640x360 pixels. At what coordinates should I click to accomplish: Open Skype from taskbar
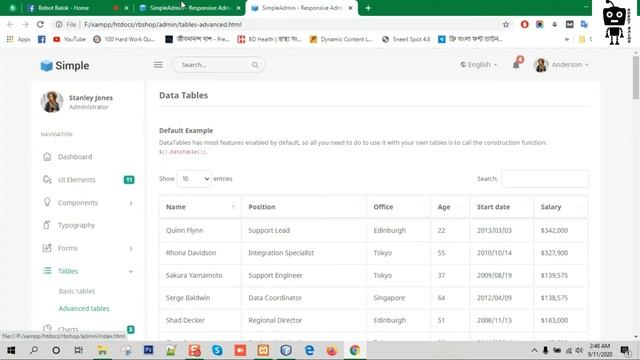coord(217,350)
